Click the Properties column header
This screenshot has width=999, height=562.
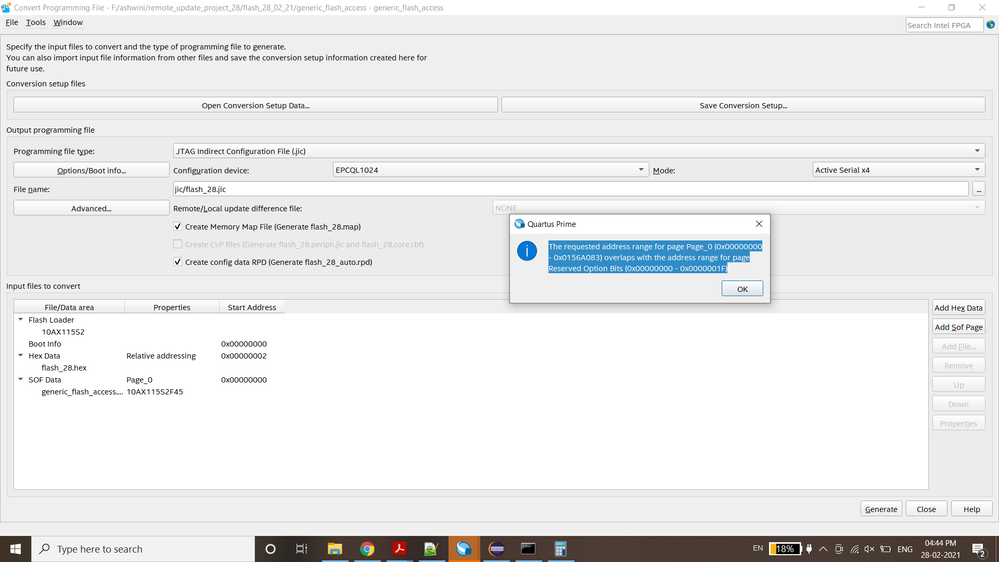pos(171,307)
